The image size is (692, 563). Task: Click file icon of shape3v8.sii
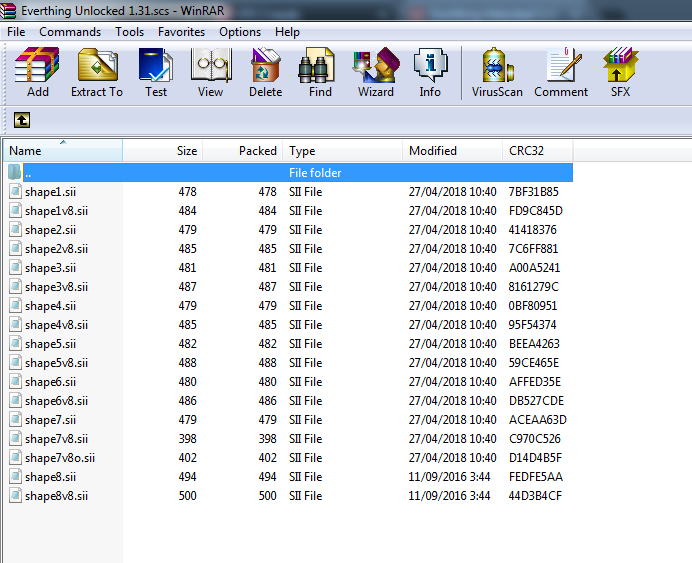15,286
